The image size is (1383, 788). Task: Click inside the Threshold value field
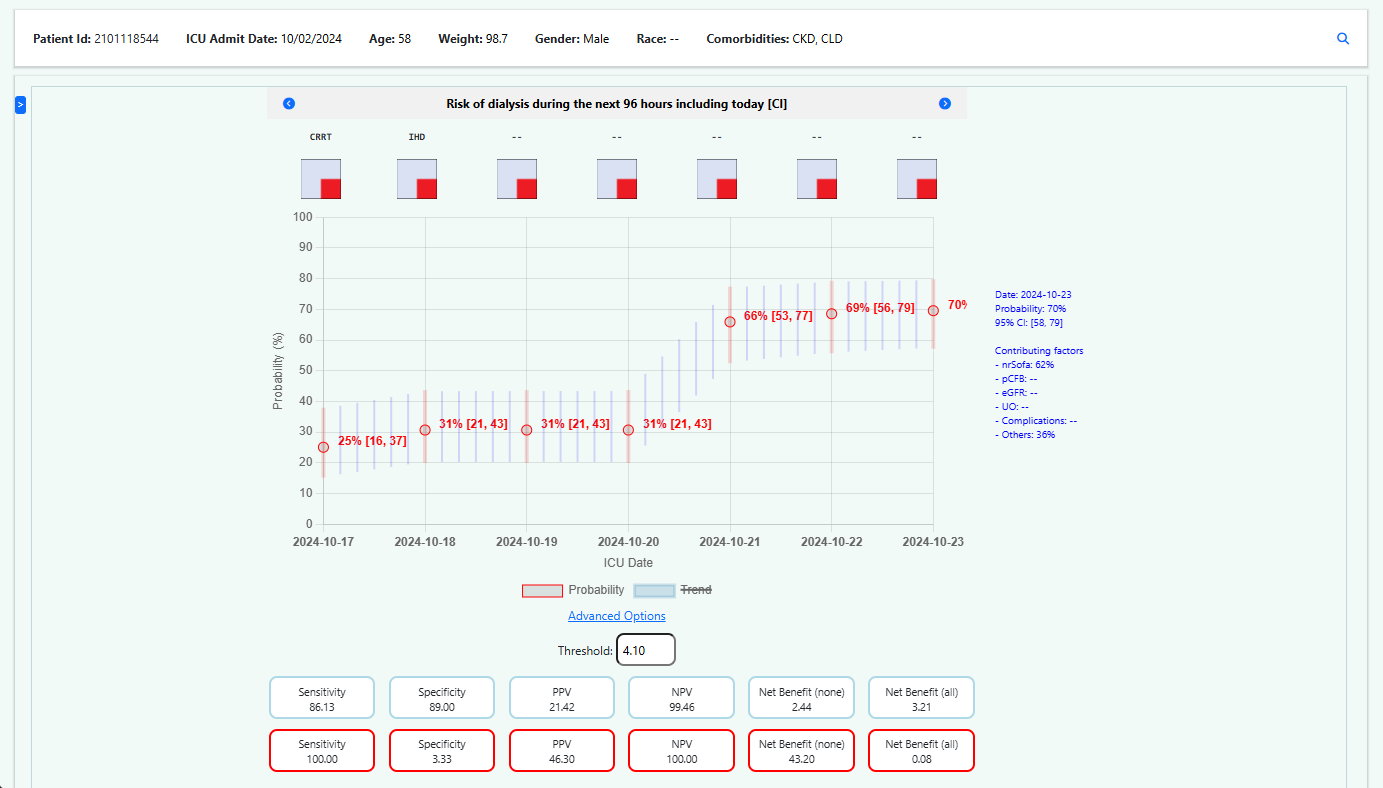(x=645, y=649)
